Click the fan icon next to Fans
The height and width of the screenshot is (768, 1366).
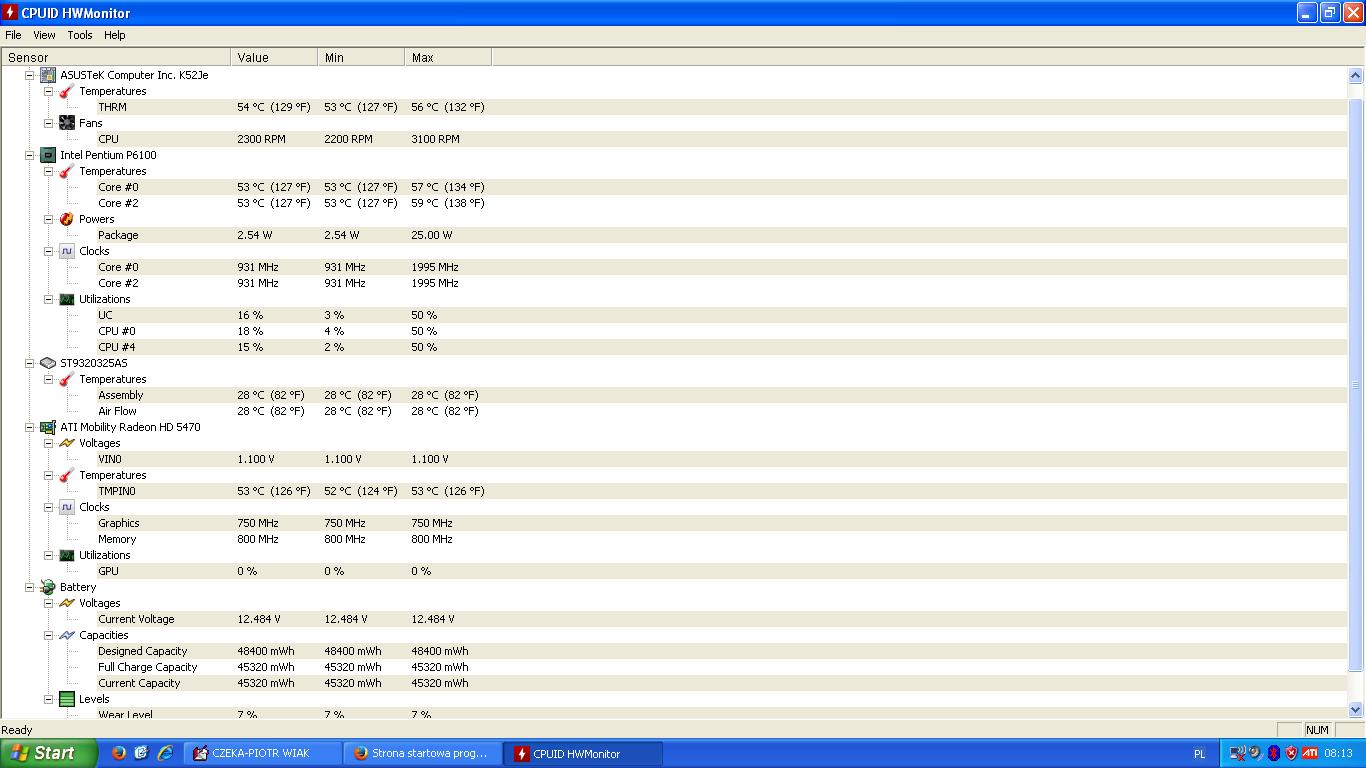click(x=67, y=123)
